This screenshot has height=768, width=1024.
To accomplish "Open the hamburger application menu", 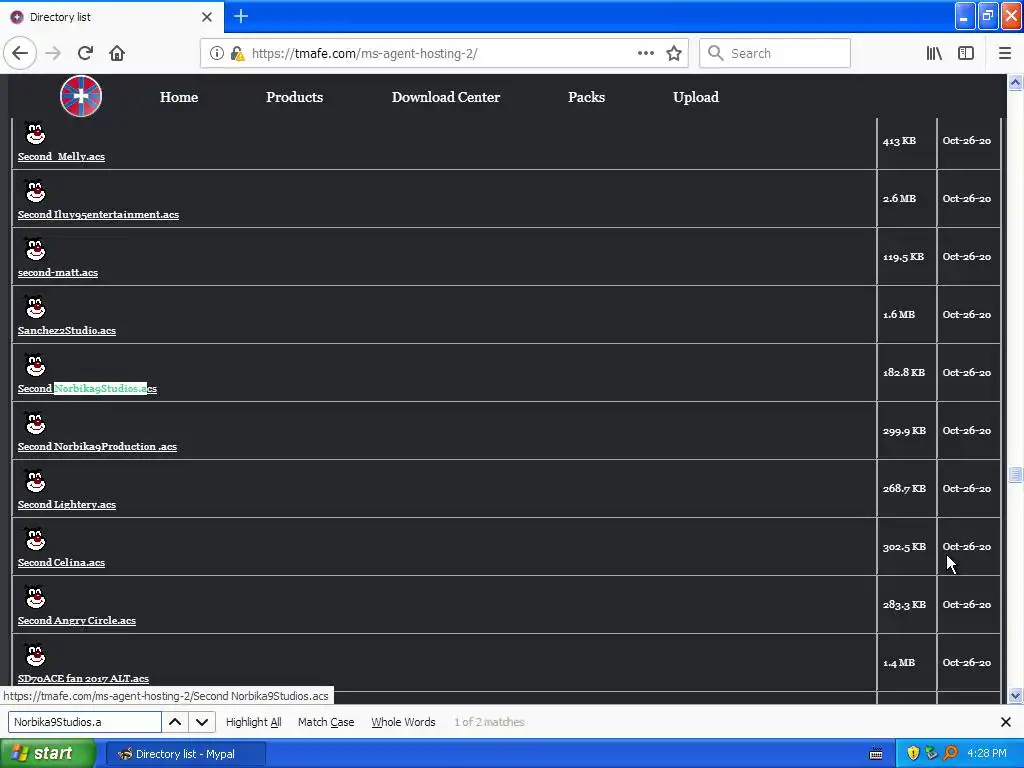I will point(1005,53).
